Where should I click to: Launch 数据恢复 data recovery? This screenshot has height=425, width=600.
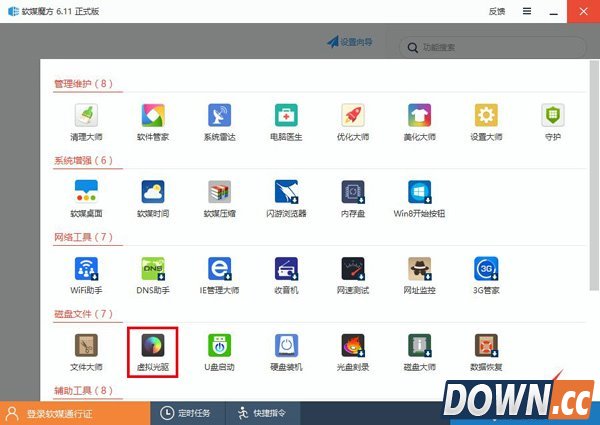click(x=486, y=352)
